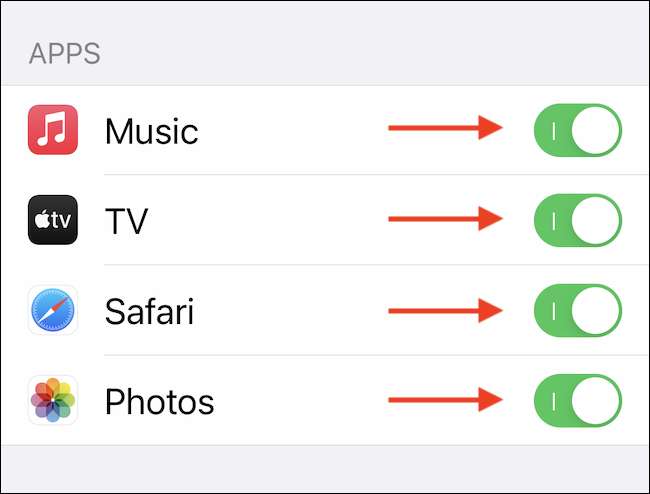Click the on-indicator line inside the Music switch
650x494 pixels.
click(554, 130)
